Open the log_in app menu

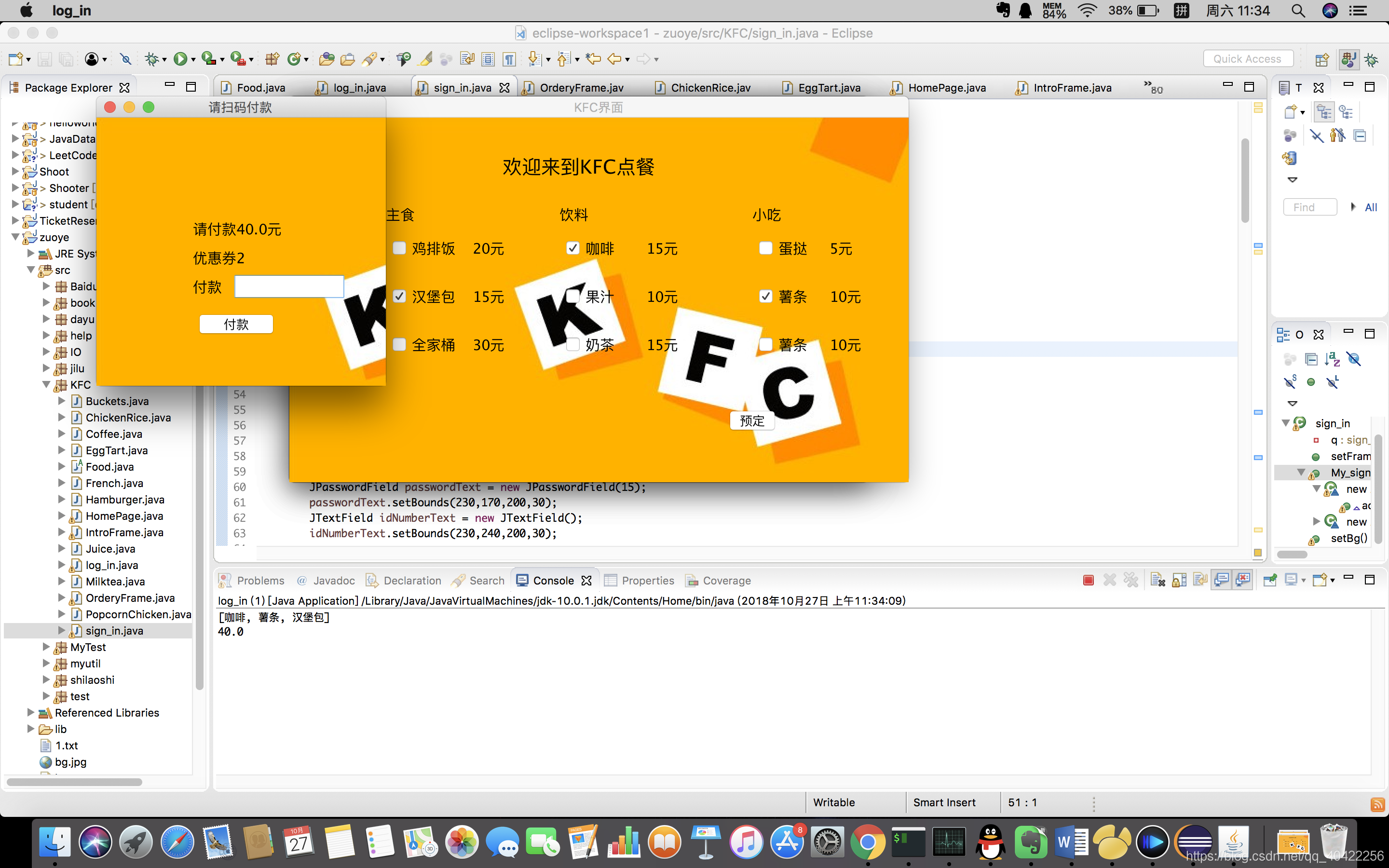point(71,10)
